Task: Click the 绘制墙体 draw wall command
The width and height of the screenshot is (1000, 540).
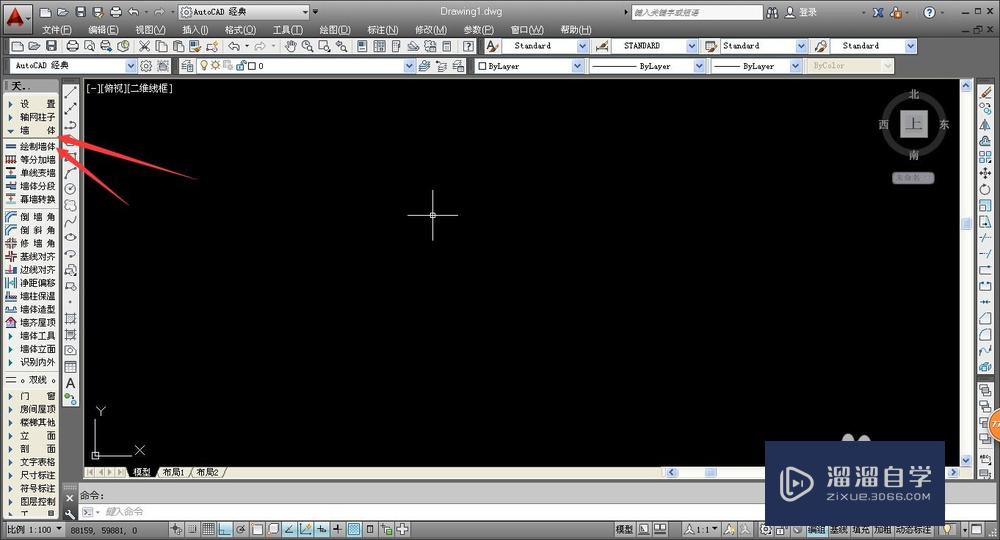Action: (x=31, y=147)
